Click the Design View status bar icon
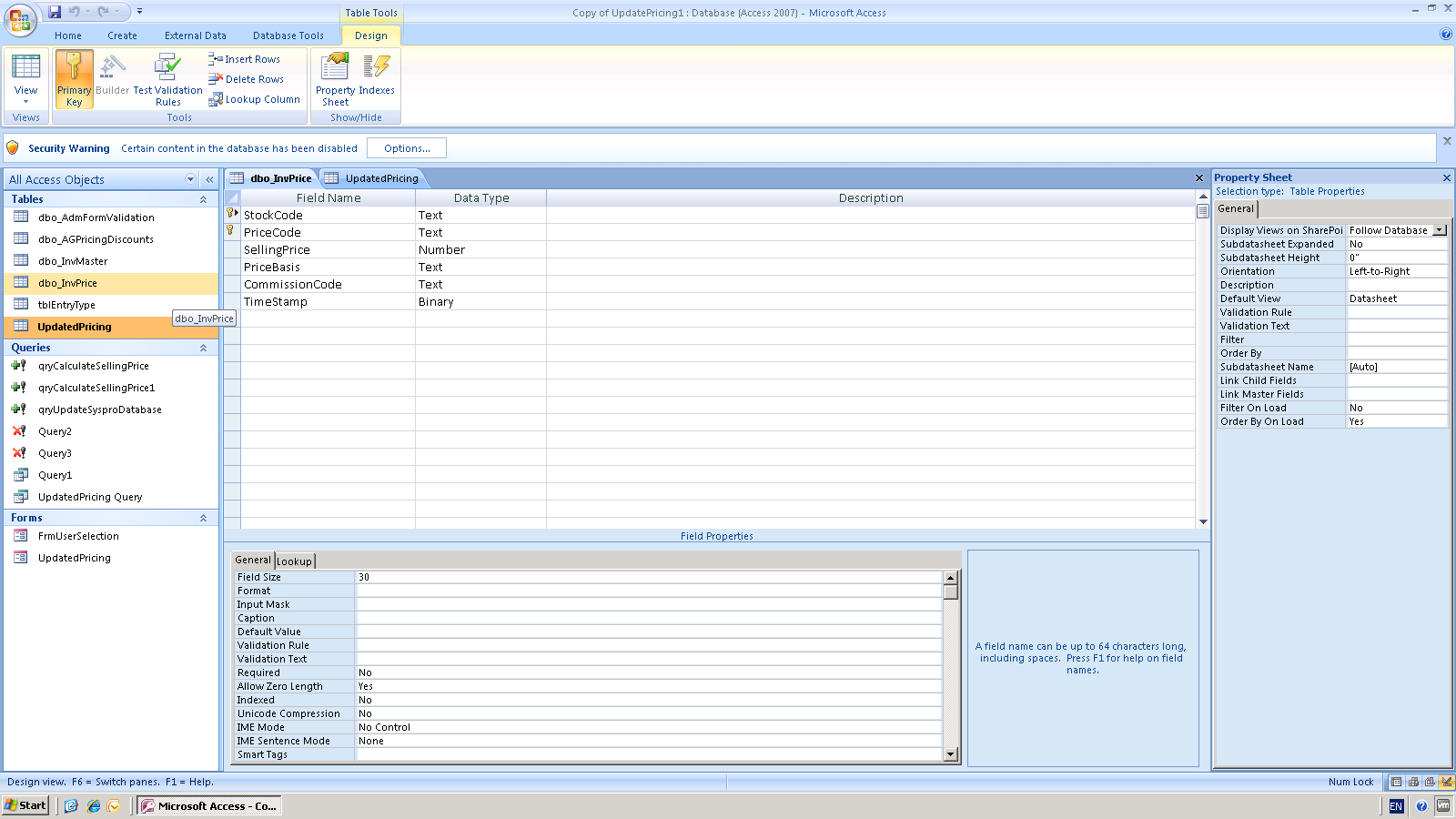This screenshot has height=819, width=1456. coord(1446,782)
